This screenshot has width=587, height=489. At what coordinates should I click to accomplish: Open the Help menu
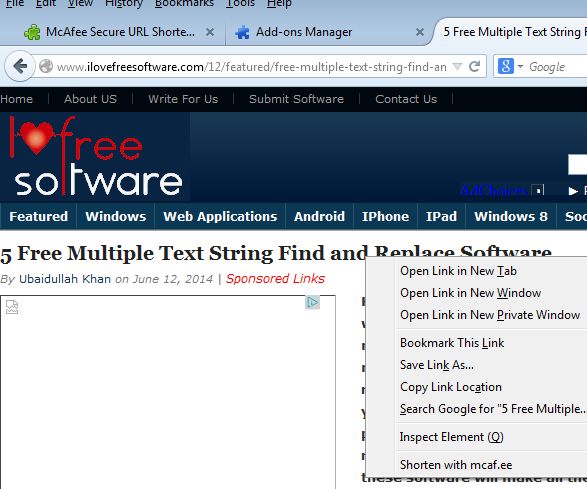click(x=279, y=4)
